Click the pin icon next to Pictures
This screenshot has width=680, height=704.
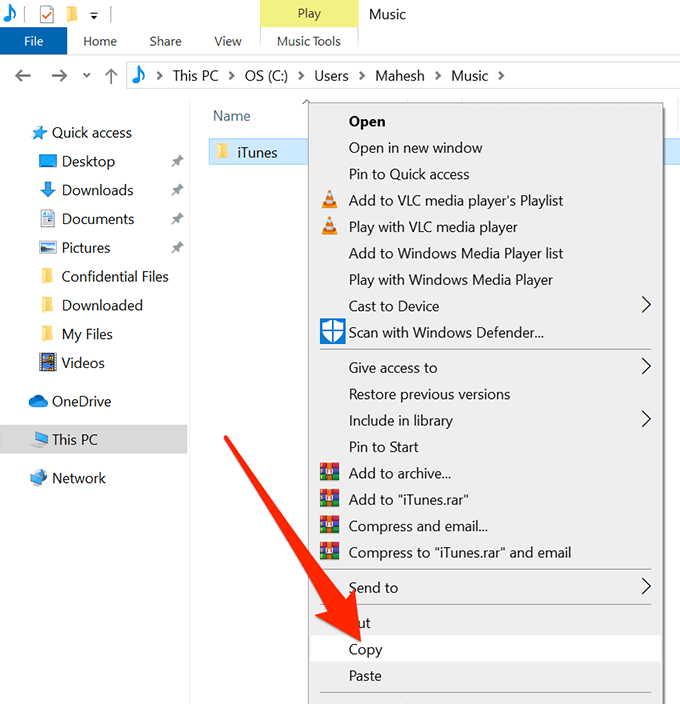177,247
